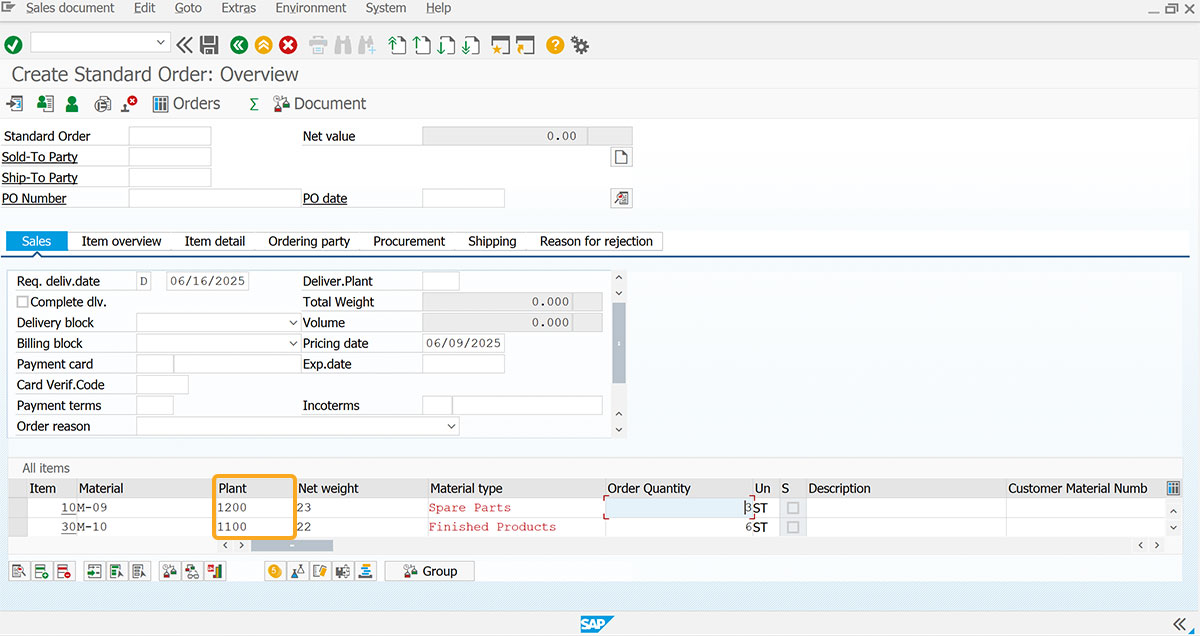Click the PO date label link
This screenshot has height=636, width=1200.
click(325, 198)
